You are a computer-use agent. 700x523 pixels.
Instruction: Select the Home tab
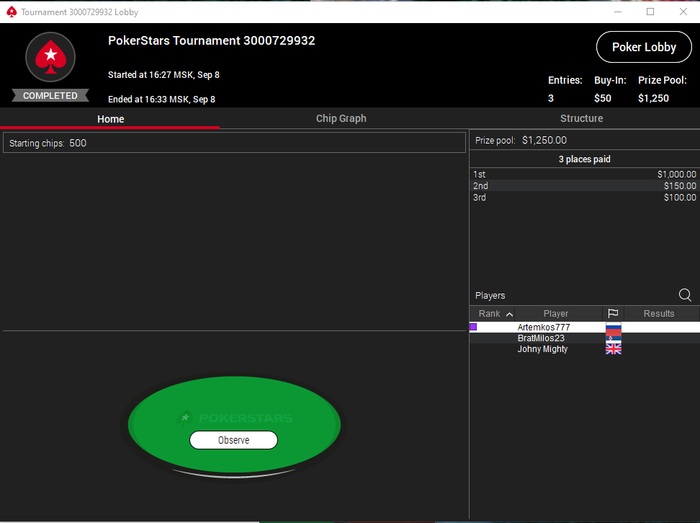coord(110,119)
